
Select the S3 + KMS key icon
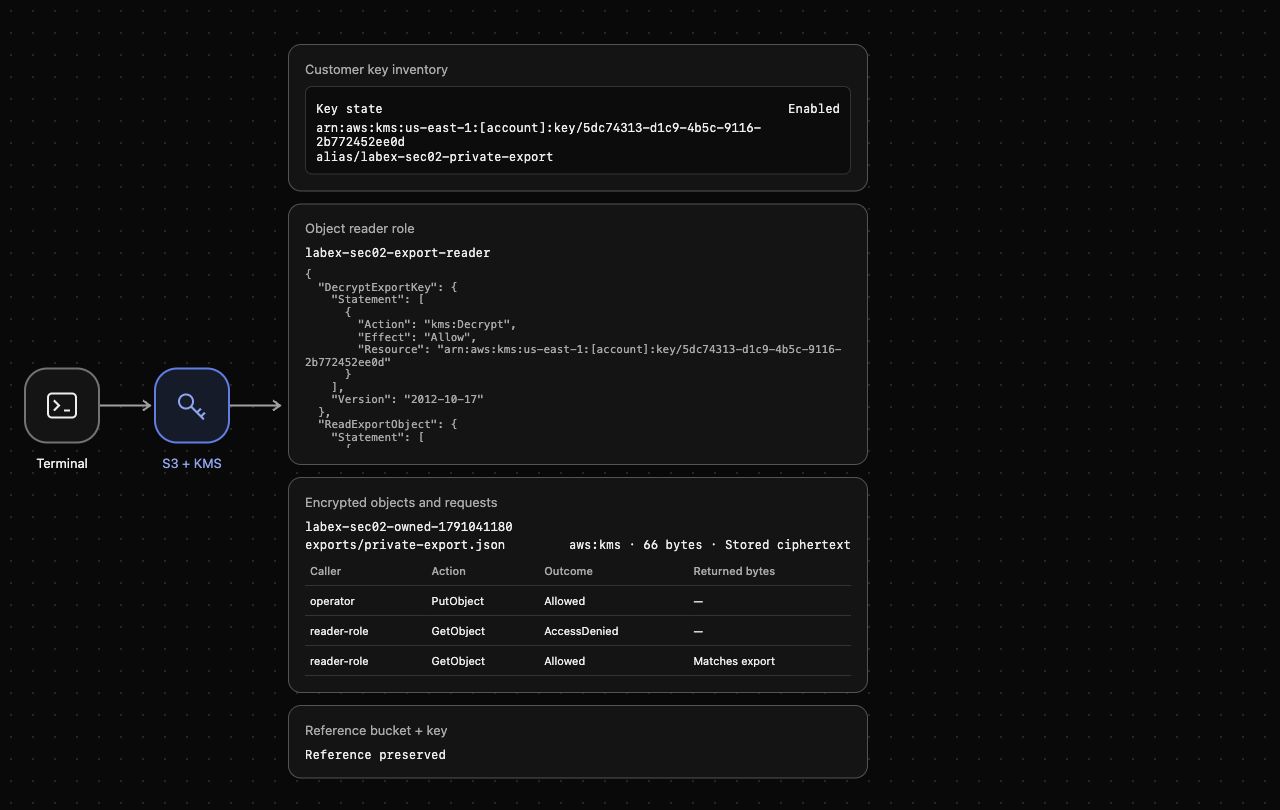(x=192, y=405)
